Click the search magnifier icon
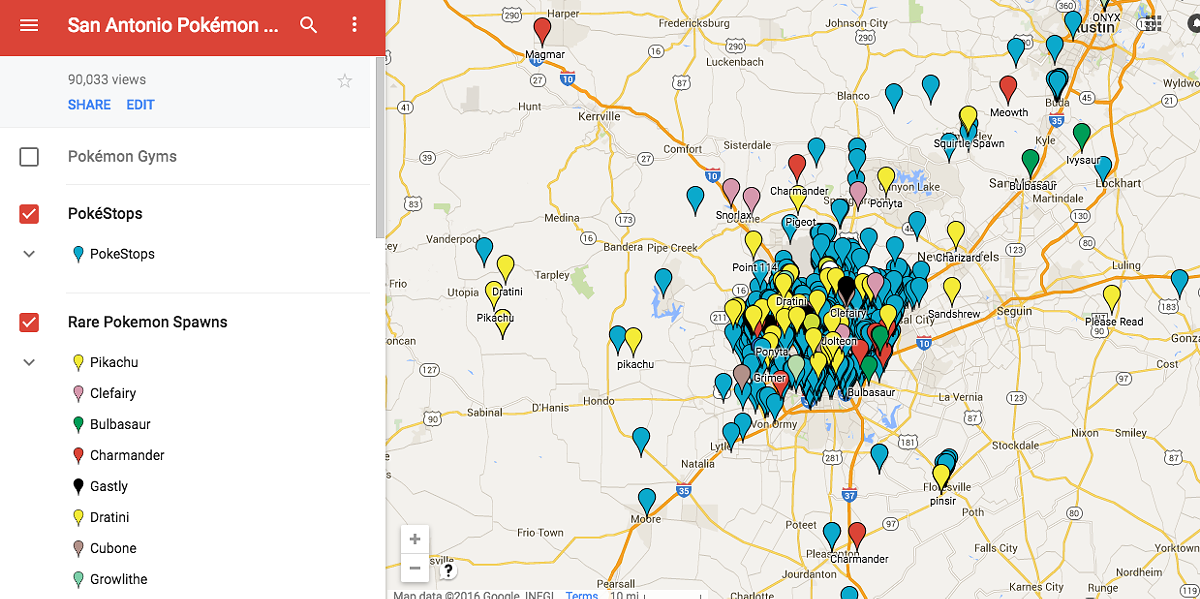This screenshot has width=1200, height=599. pyautogui.click(x=309, y=25)
